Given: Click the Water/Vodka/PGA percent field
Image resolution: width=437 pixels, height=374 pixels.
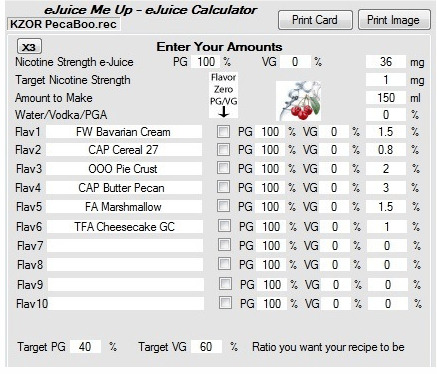Looking at the screenshot, I should 386,115.
